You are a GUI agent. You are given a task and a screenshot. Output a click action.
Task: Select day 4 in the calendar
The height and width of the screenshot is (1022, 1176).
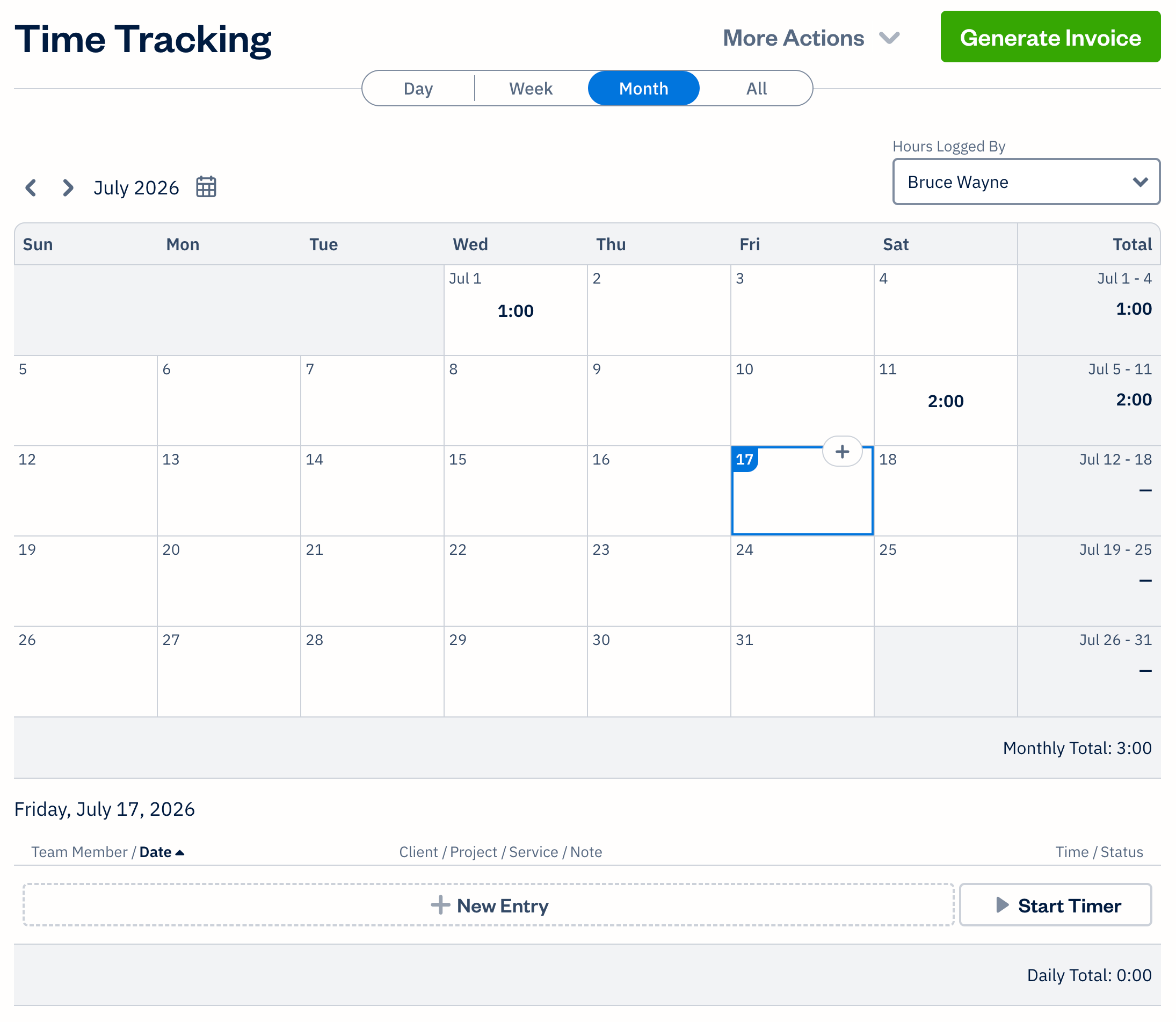click(946, 310)
